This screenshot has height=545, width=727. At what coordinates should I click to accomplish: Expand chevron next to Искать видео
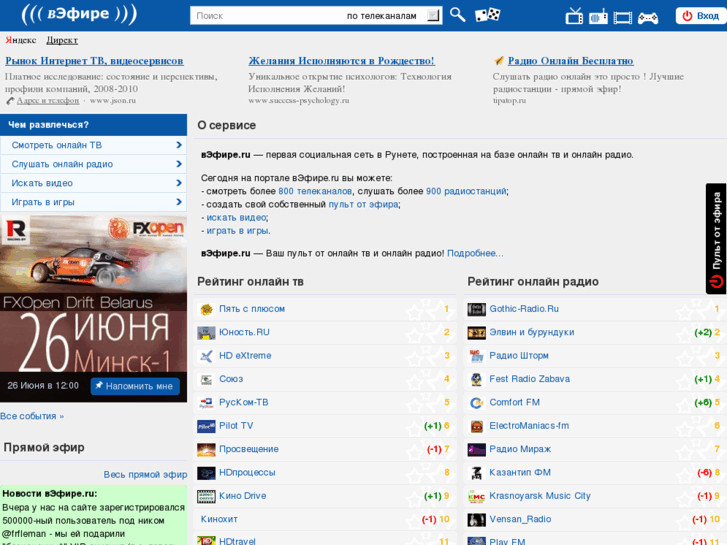179,183
